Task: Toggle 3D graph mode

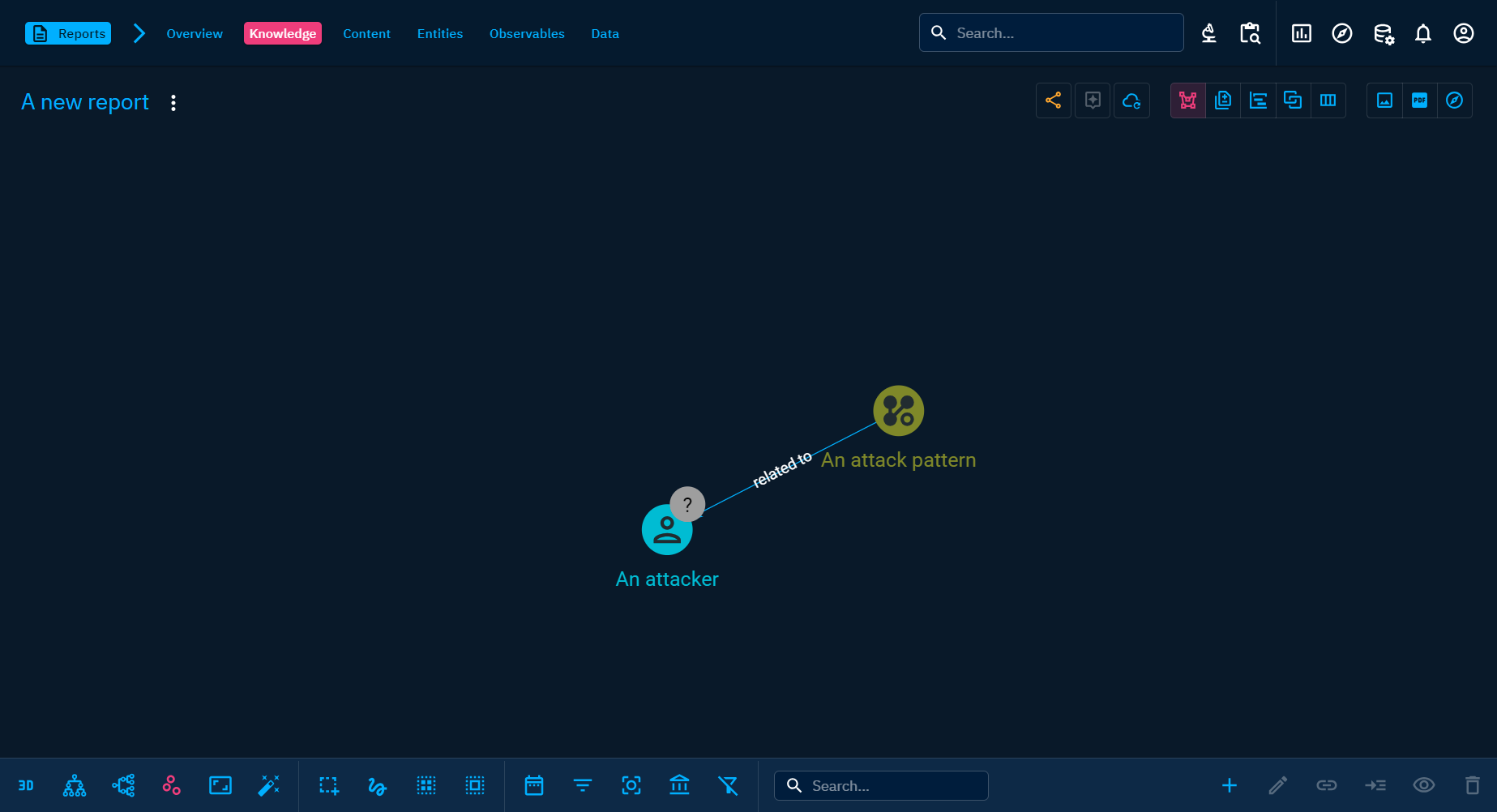Action: [26, 785]
